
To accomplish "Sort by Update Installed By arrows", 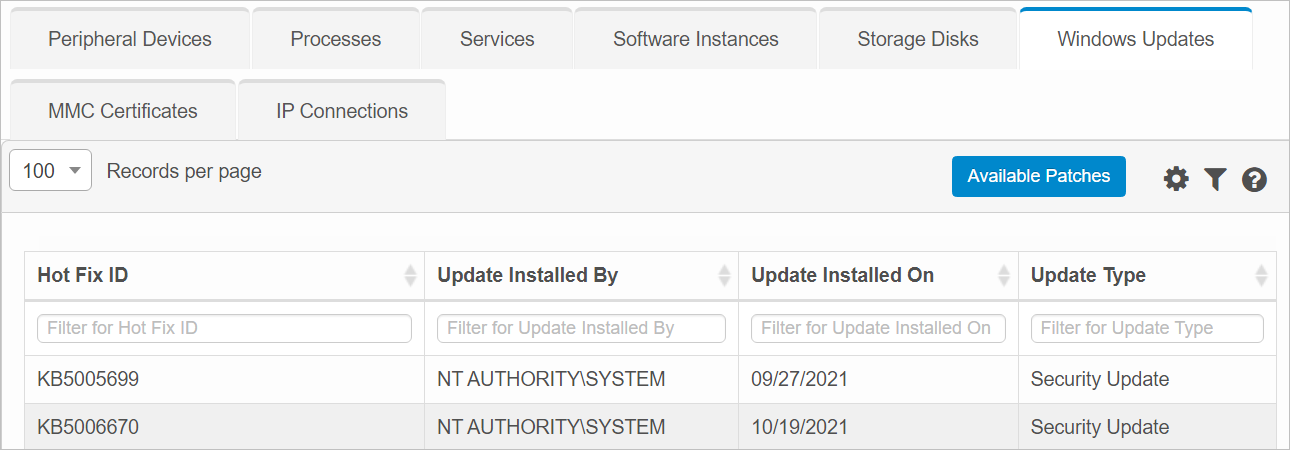I will (724, 275).
